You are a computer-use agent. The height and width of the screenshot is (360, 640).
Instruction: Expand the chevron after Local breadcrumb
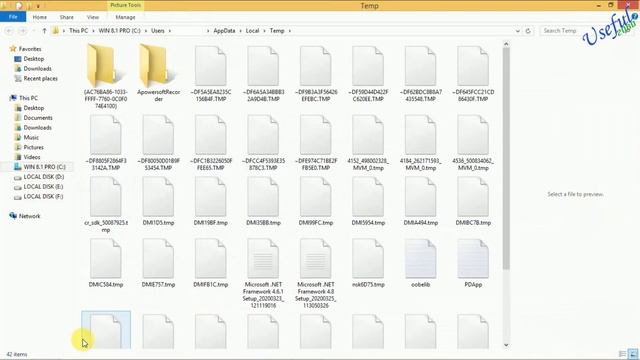(x=264, y=31)
